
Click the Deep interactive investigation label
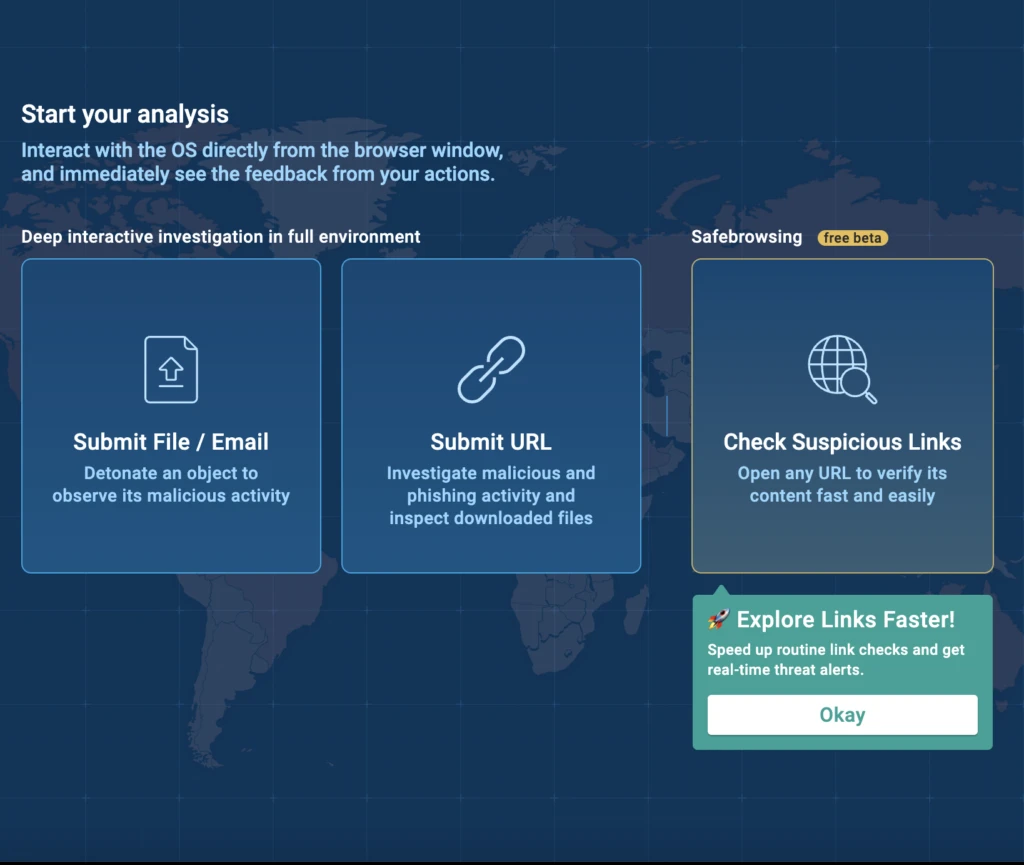point(221,237)
